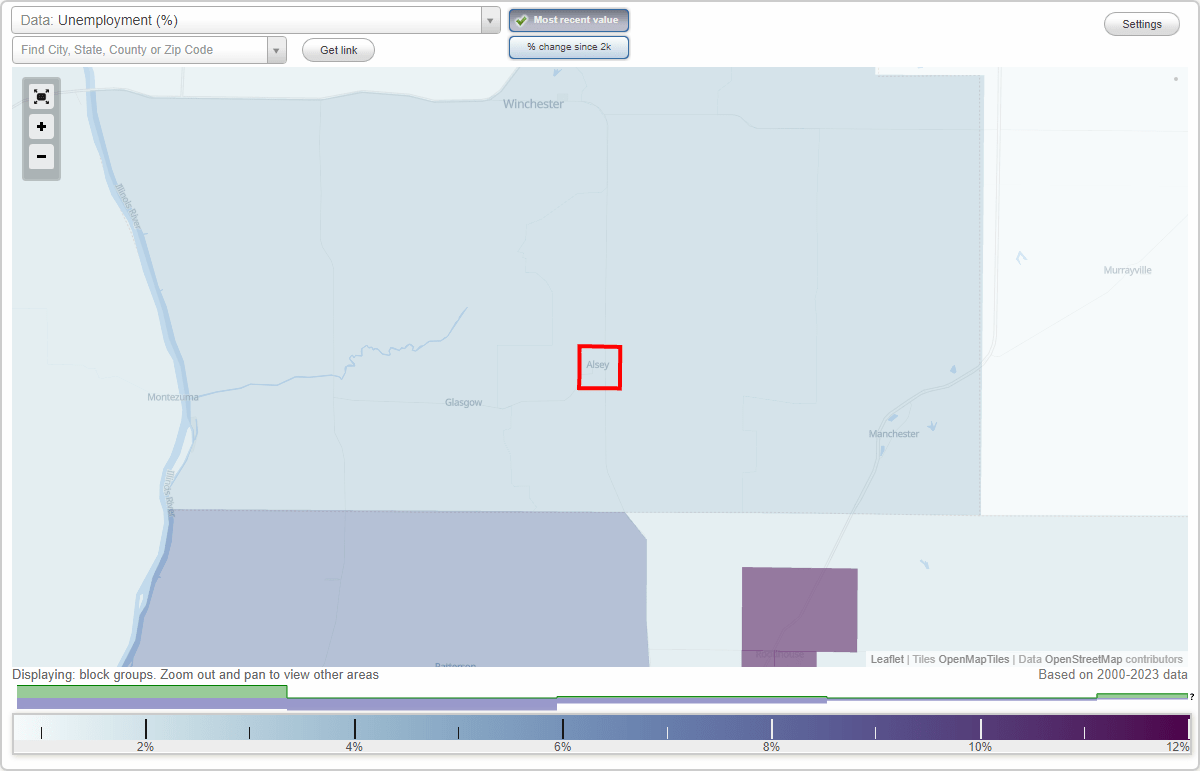
Task: Select the Most recent value option
Action: coord(569,20)
